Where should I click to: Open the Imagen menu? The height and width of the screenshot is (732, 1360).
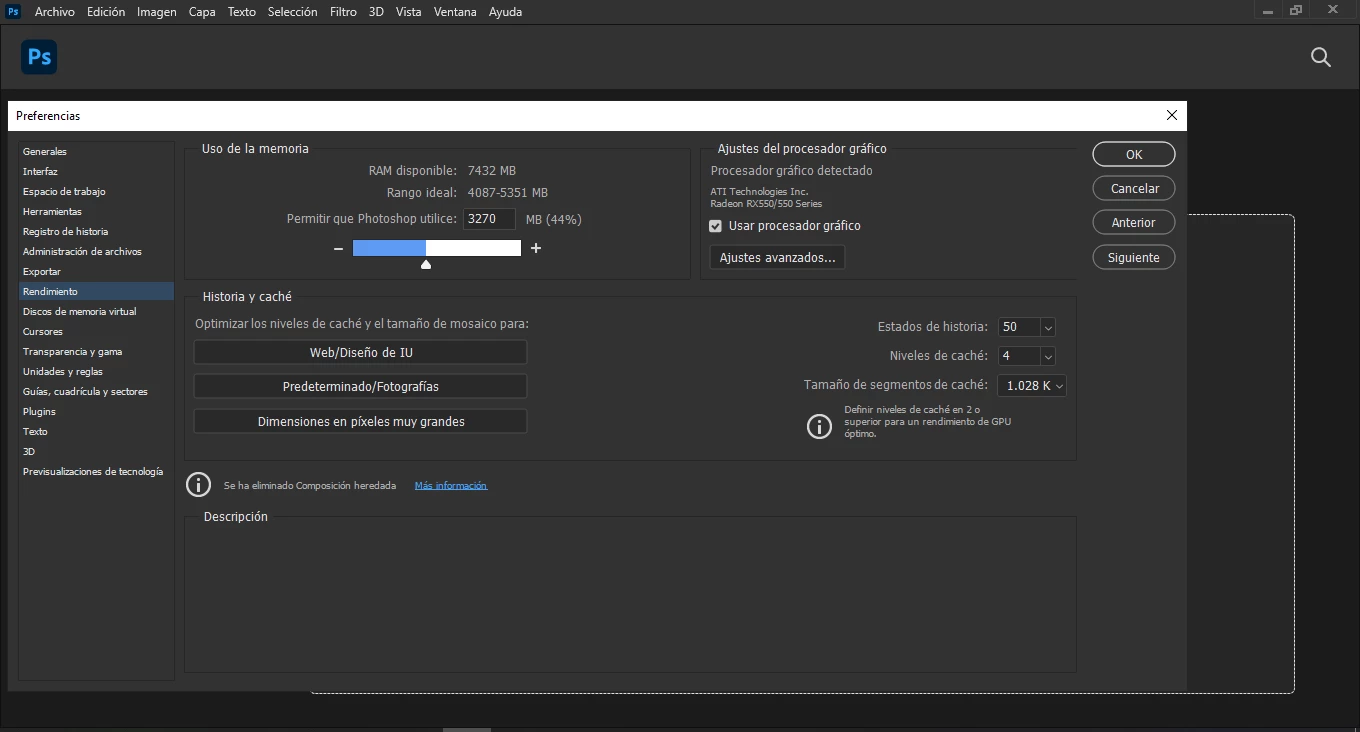coord(157,12)
